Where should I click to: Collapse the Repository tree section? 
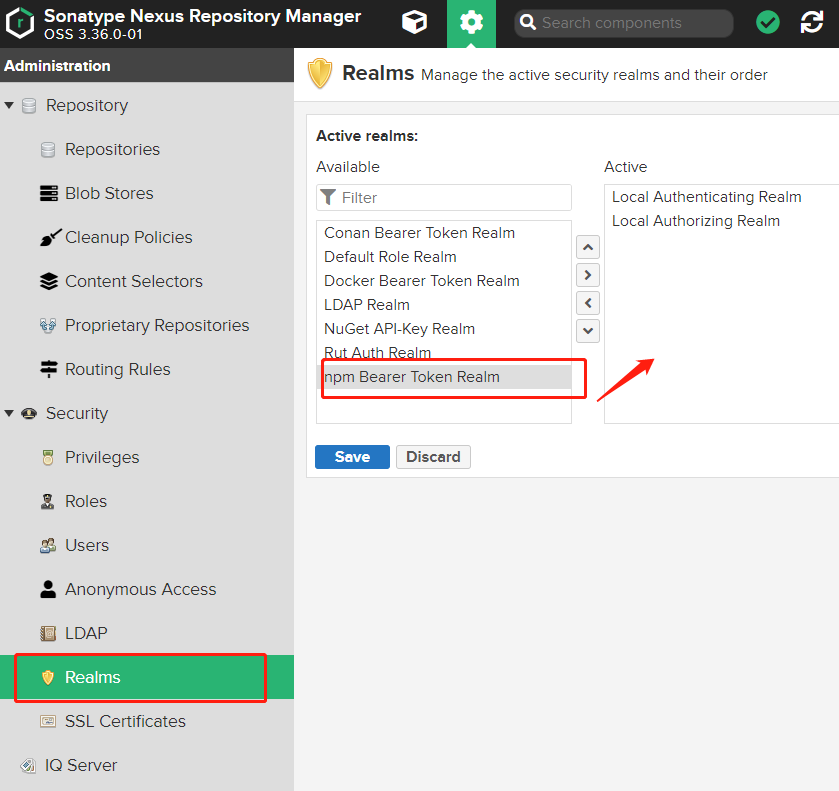[9, 105]
